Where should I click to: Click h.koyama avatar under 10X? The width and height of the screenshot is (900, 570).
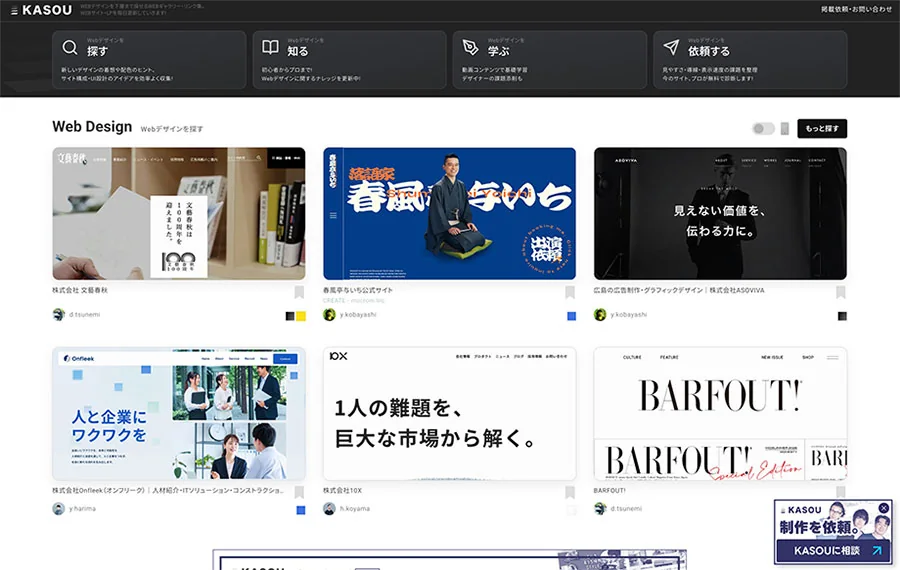click(329, 509)
